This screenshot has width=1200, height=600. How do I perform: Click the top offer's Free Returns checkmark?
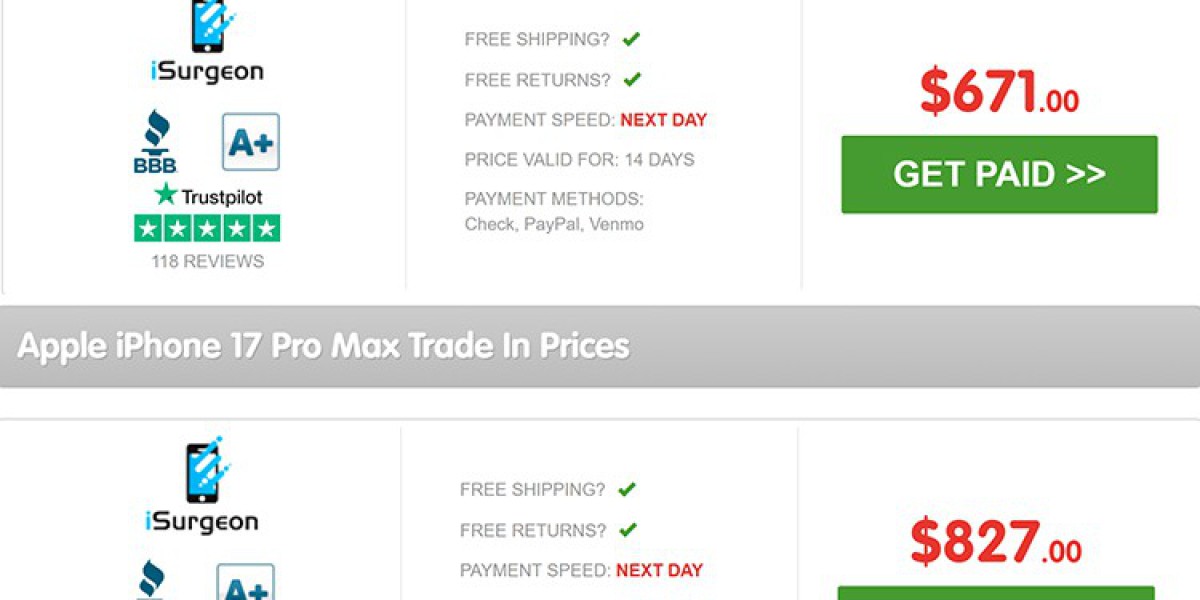pos(632,79)
